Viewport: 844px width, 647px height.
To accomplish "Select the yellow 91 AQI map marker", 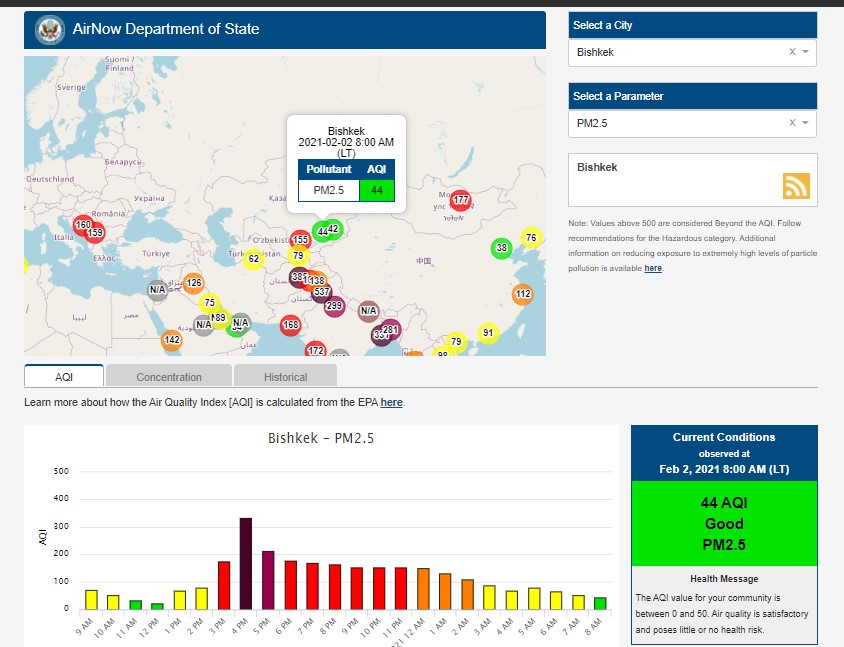I will 488,333.
